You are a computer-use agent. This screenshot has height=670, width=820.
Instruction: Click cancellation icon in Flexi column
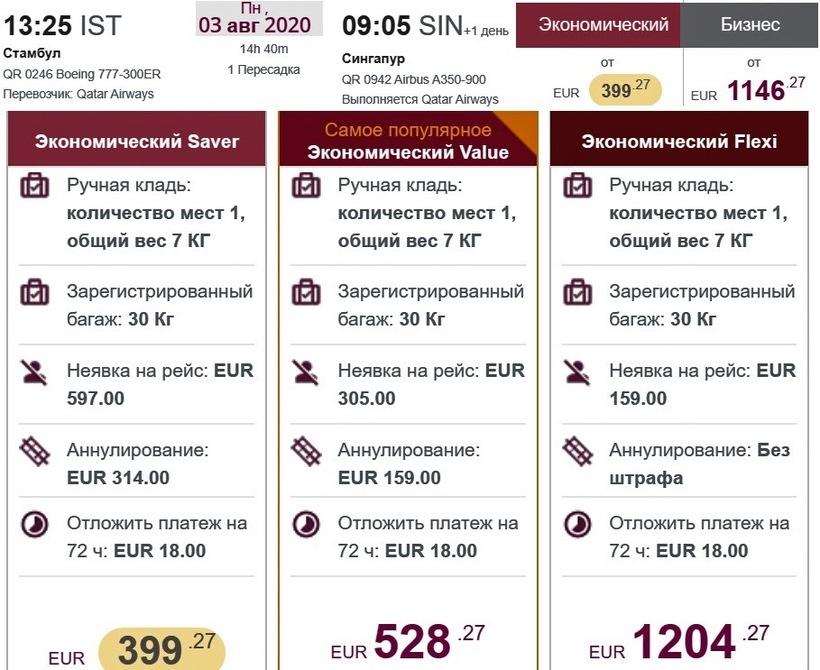pyautogui.click(x=578, y=451)
